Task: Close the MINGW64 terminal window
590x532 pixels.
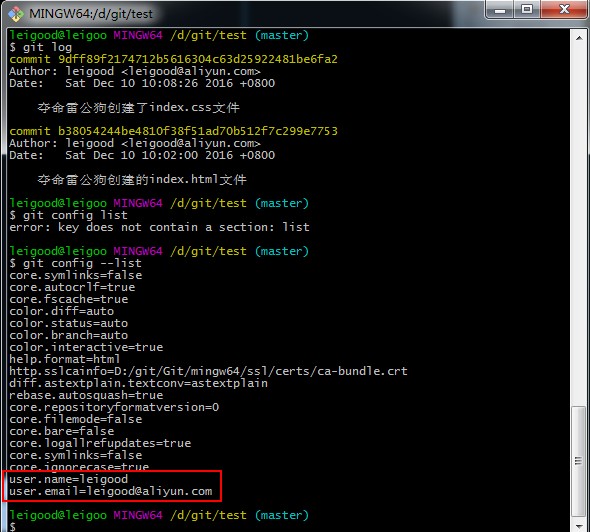Action: (x=564, y=9)
